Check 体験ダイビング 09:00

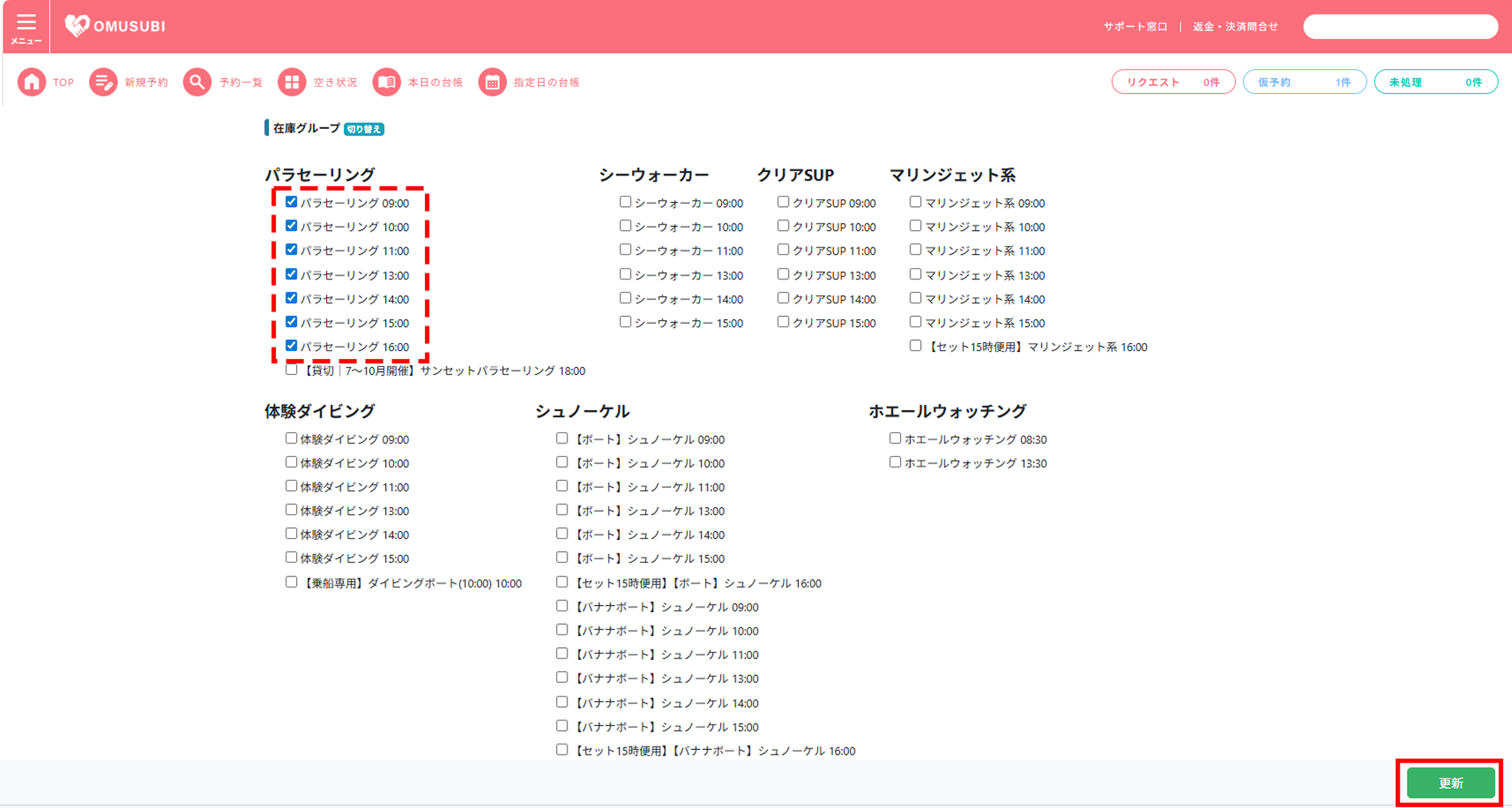(x=291, y=439)
